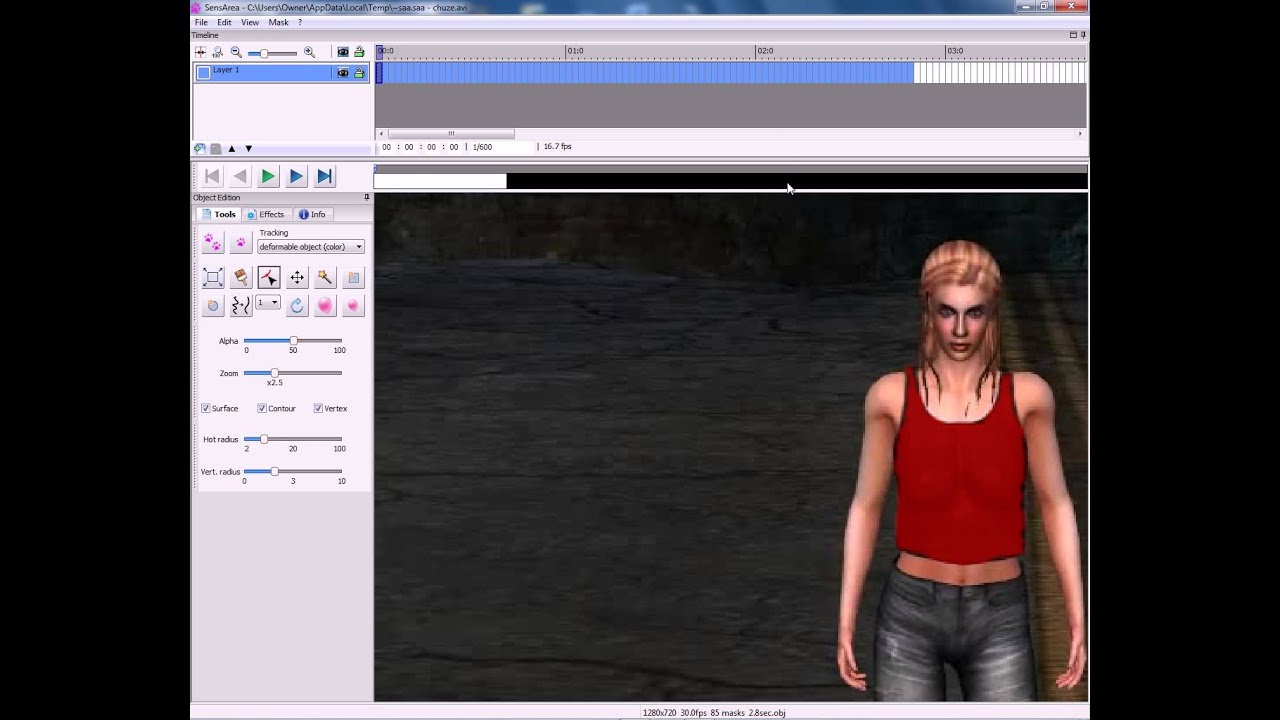Viewport: 1280px width, 720px height.
Task: Click the squiggly-lines smooth contour tool
Action: tap(240, 306)
